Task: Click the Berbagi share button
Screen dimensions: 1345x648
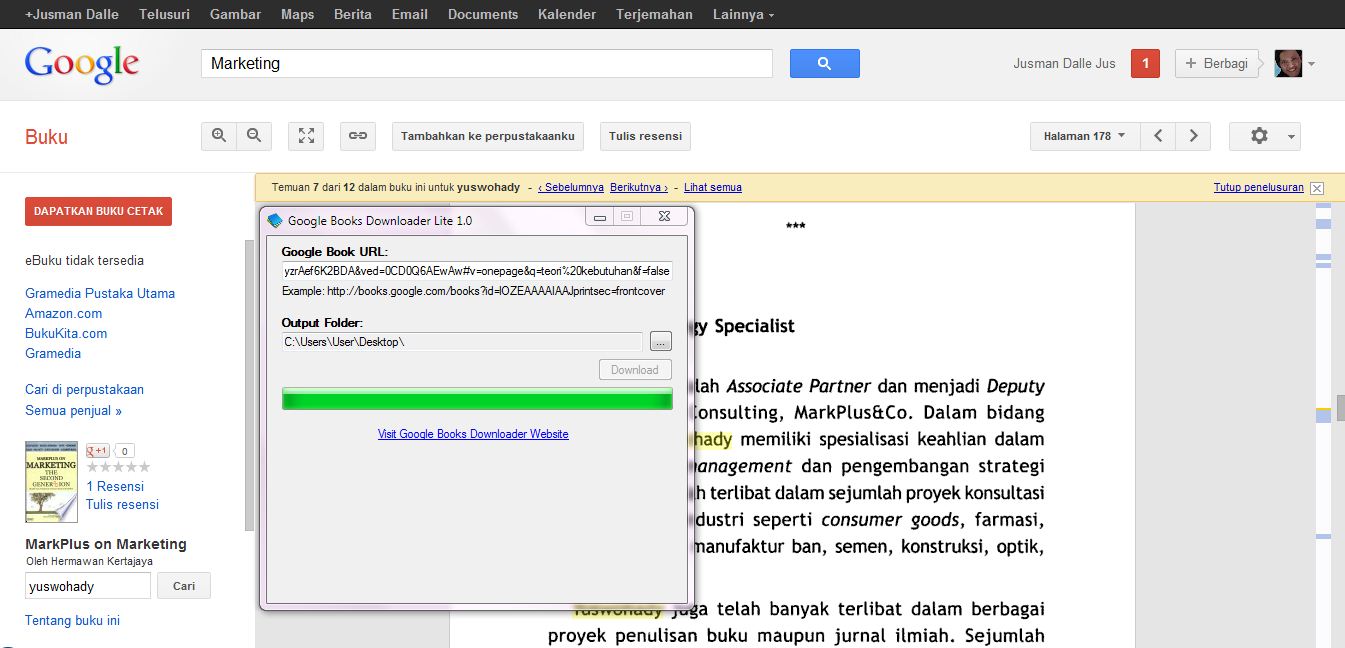Action: (1216, 63)
